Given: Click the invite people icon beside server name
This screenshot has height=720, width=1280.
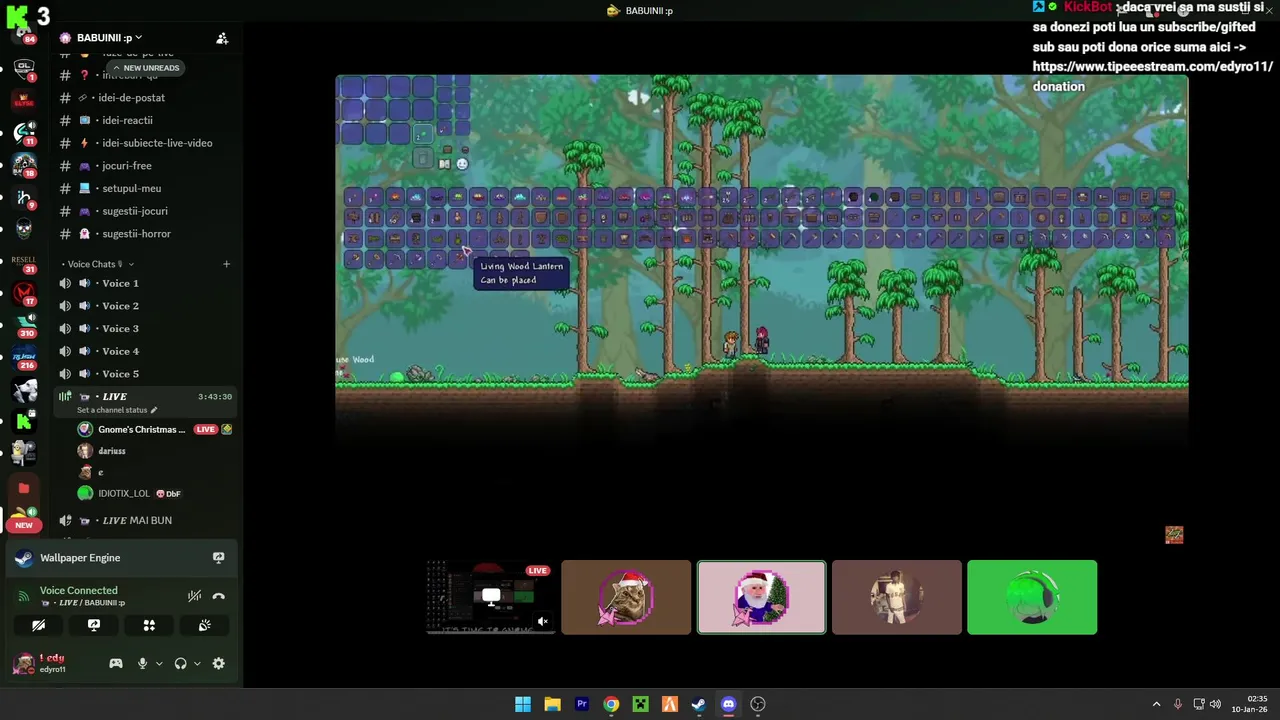Looking at the screenshot, I should (x=222, y=38).
